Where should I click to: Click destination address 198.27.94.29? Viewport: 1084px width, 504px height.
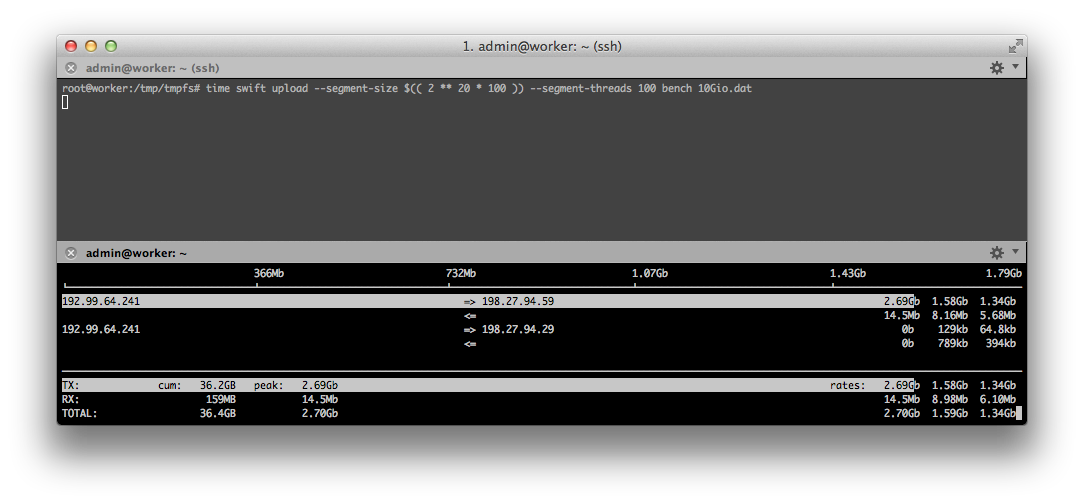tap(518, 329)
